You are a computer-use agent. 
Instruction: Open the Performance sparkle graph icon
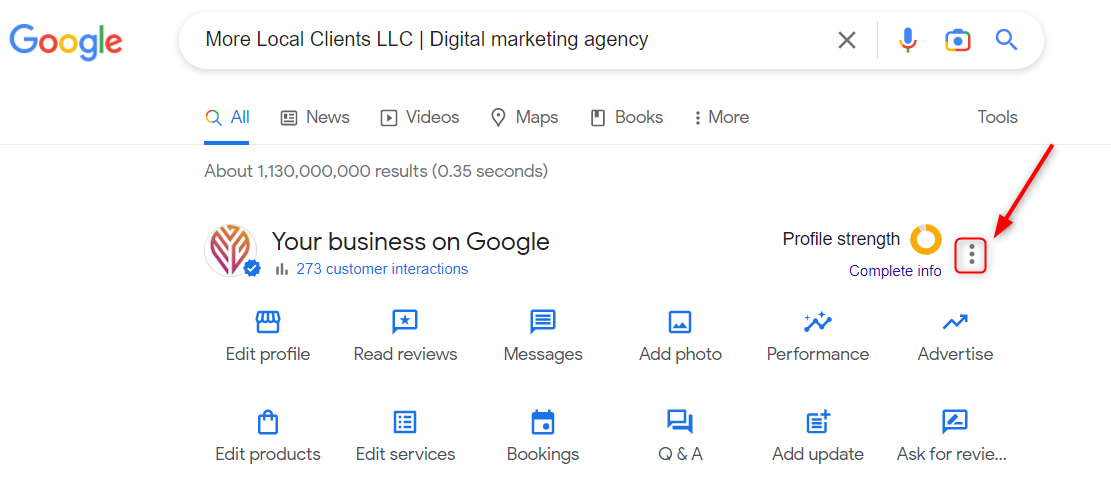click(x=818, y=322)
